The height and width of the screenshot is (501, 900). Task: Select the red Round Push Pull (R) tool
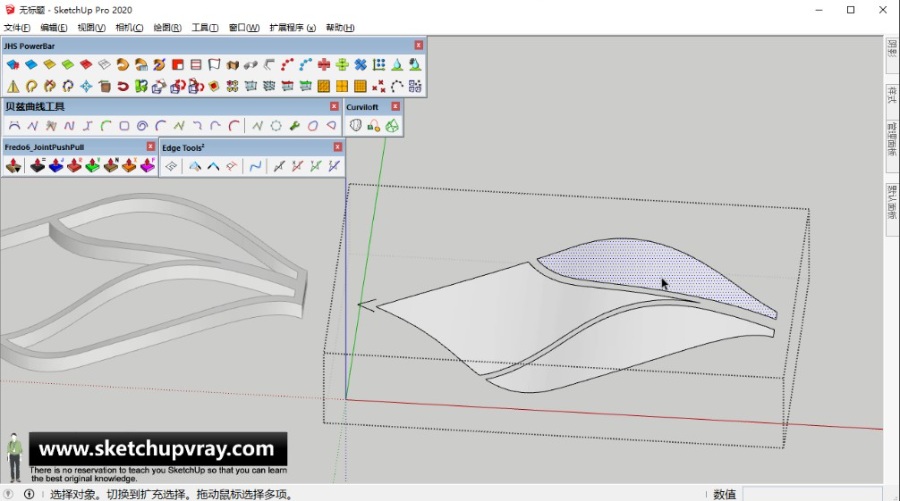74,166
